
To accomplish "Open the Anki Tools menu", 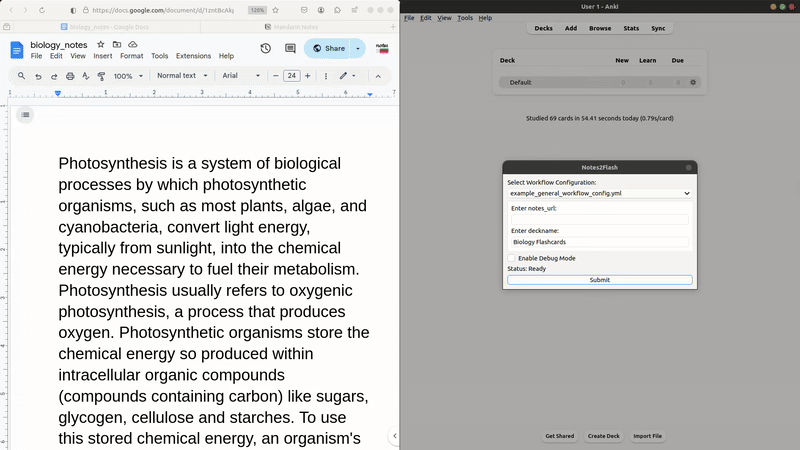I will 465,18.
